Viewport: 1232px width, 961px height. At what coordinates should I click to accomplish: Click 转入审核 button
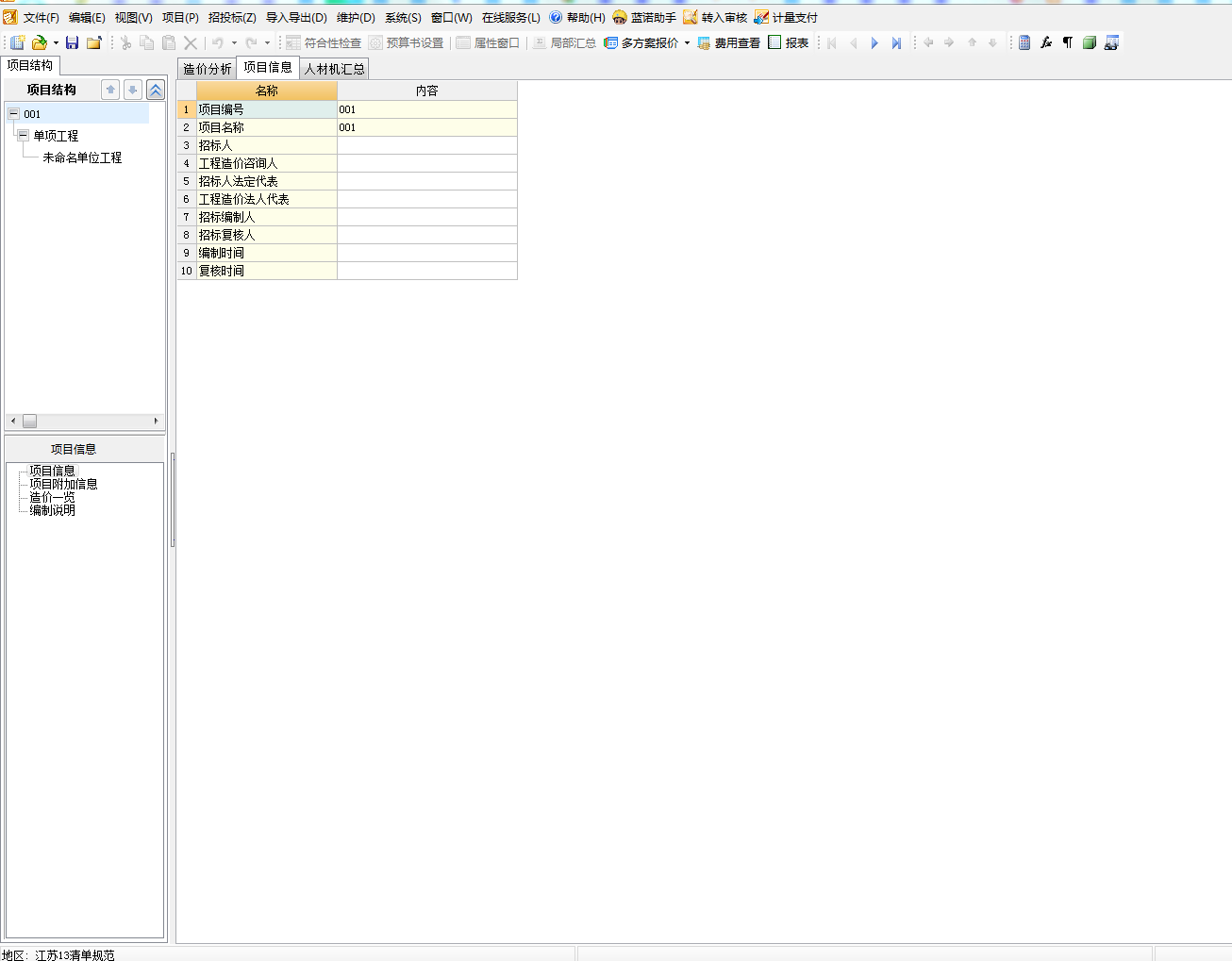[x=715, y=18]
